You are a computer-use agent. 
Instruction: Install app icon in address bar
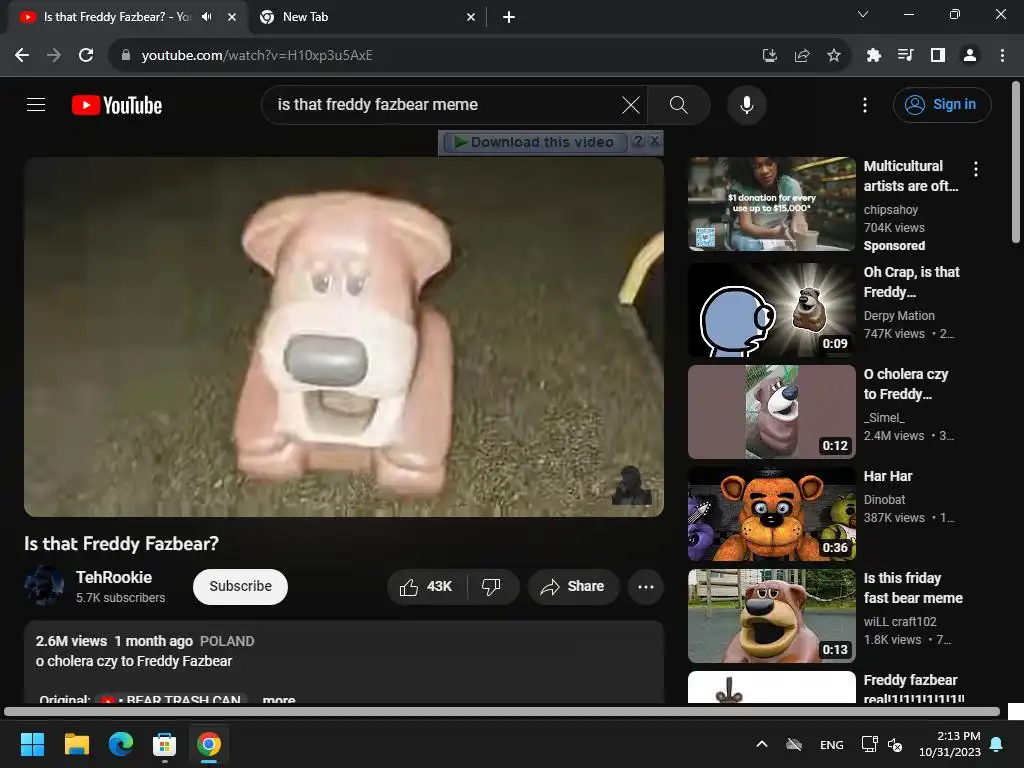[x=769, y=56]
